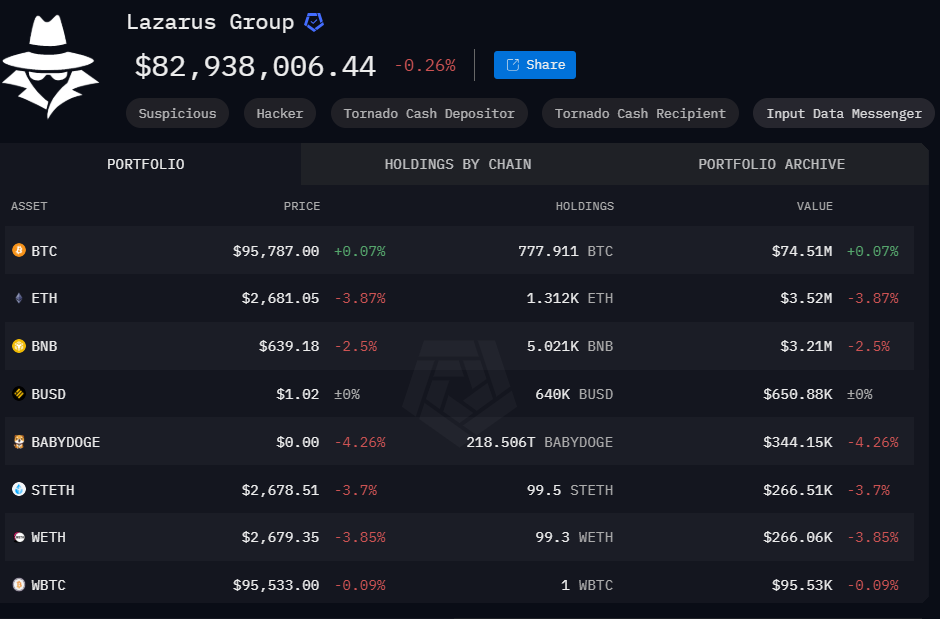Select the Portfolio tab

tap(146, 164)
